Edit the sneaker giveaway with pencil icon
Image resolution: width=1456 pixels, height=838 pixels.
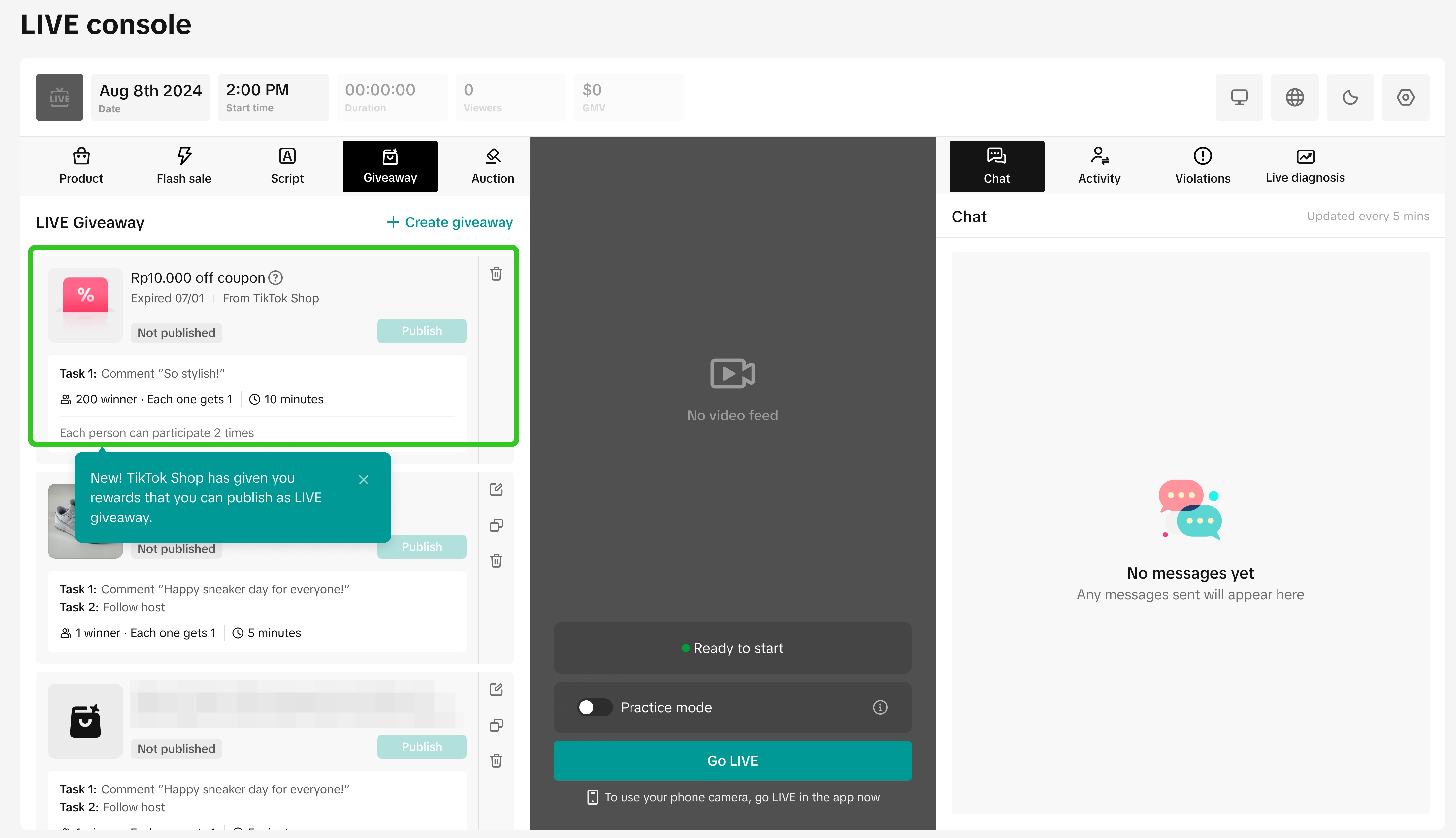point(496,490)
